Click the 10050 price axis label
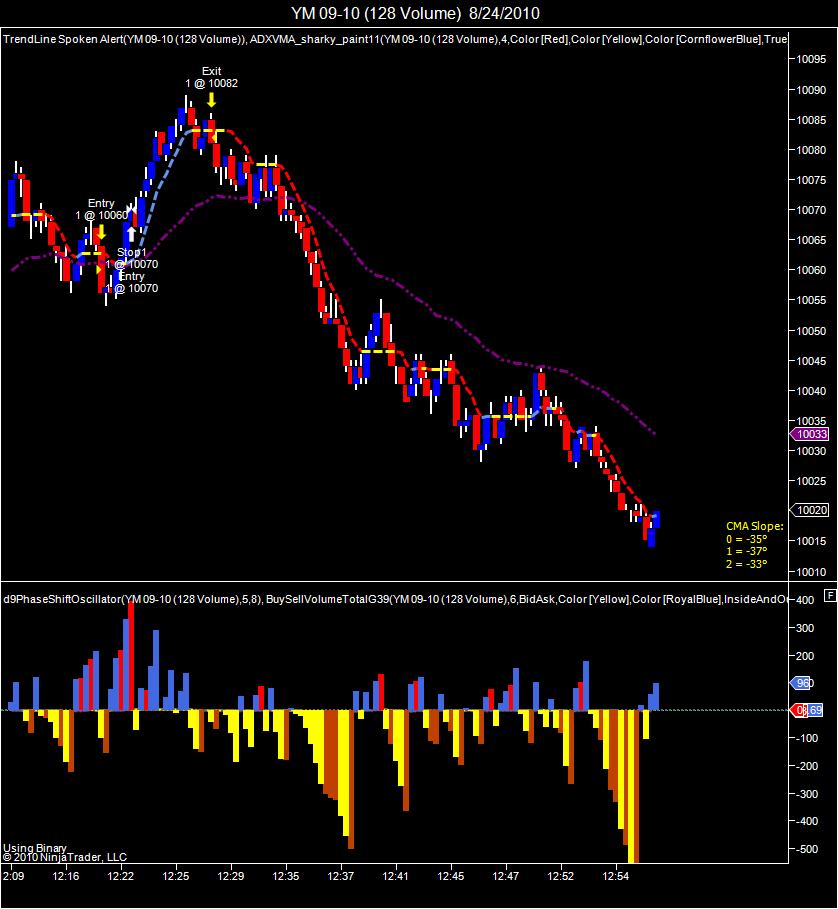The height and width of the screenshot is (909, 838). pos(811,331)
